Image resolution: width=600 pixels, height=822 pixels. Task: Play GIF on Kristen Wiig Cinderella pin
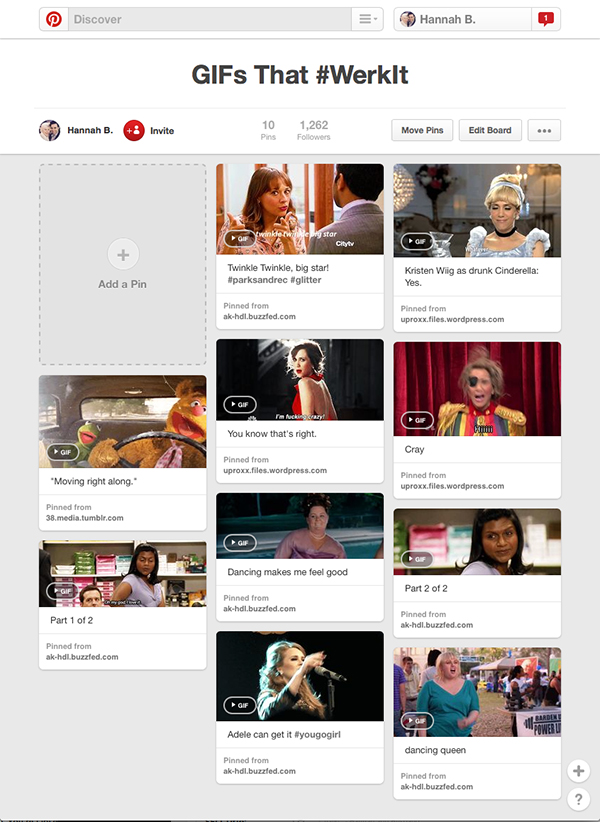[417, 242]
